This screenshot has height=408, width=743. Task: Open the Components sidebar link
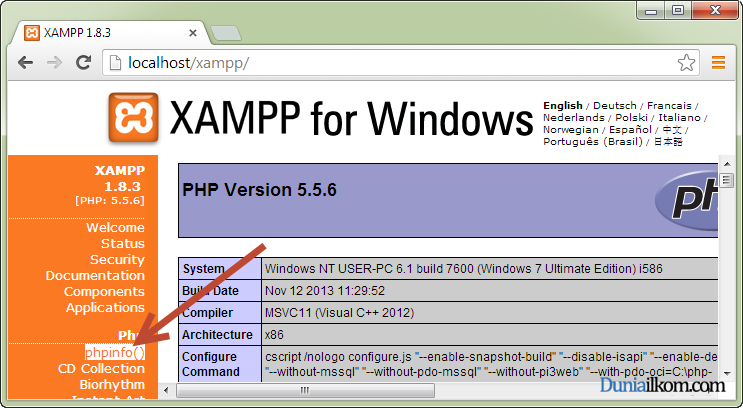click(x=104, y=292)
